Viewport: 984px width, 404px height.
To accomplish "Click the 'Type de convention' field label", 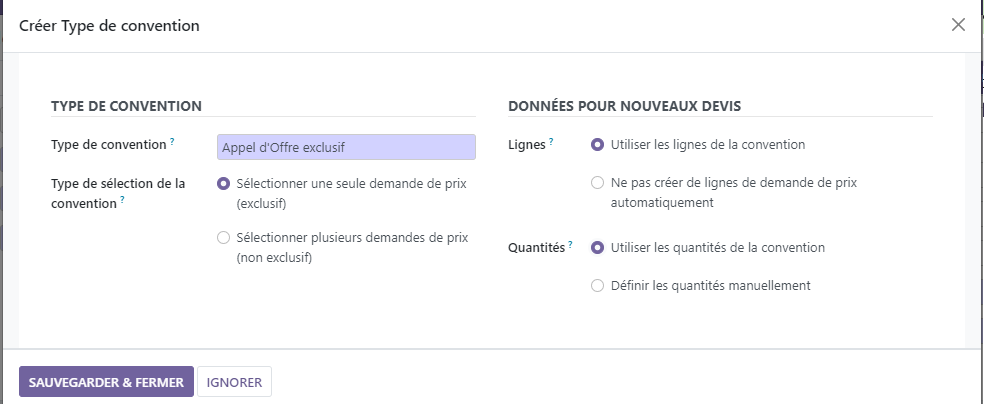I will (108, 145).
